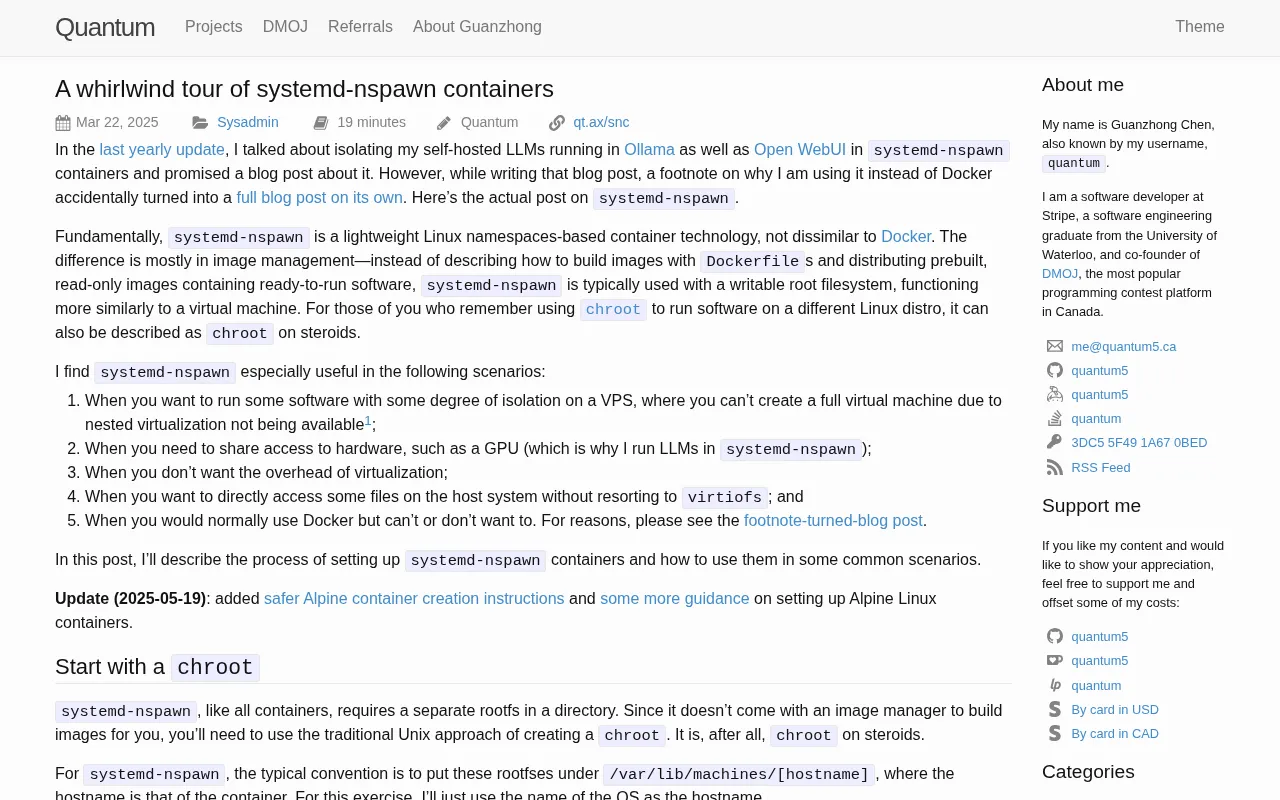Open the DMOJ item in the top navigation
1280x800 pixels.
point(285,27)
